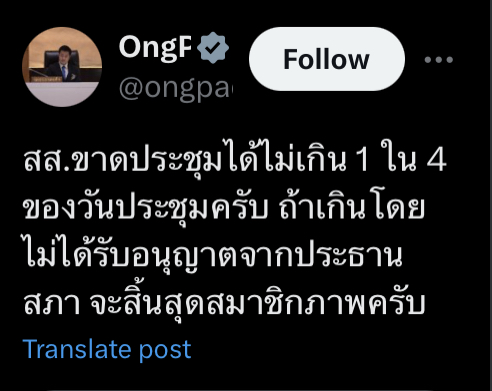Open the circular profile picture
Image resolution: width=492 pixels, height=391 pixels.
point(62,67)
